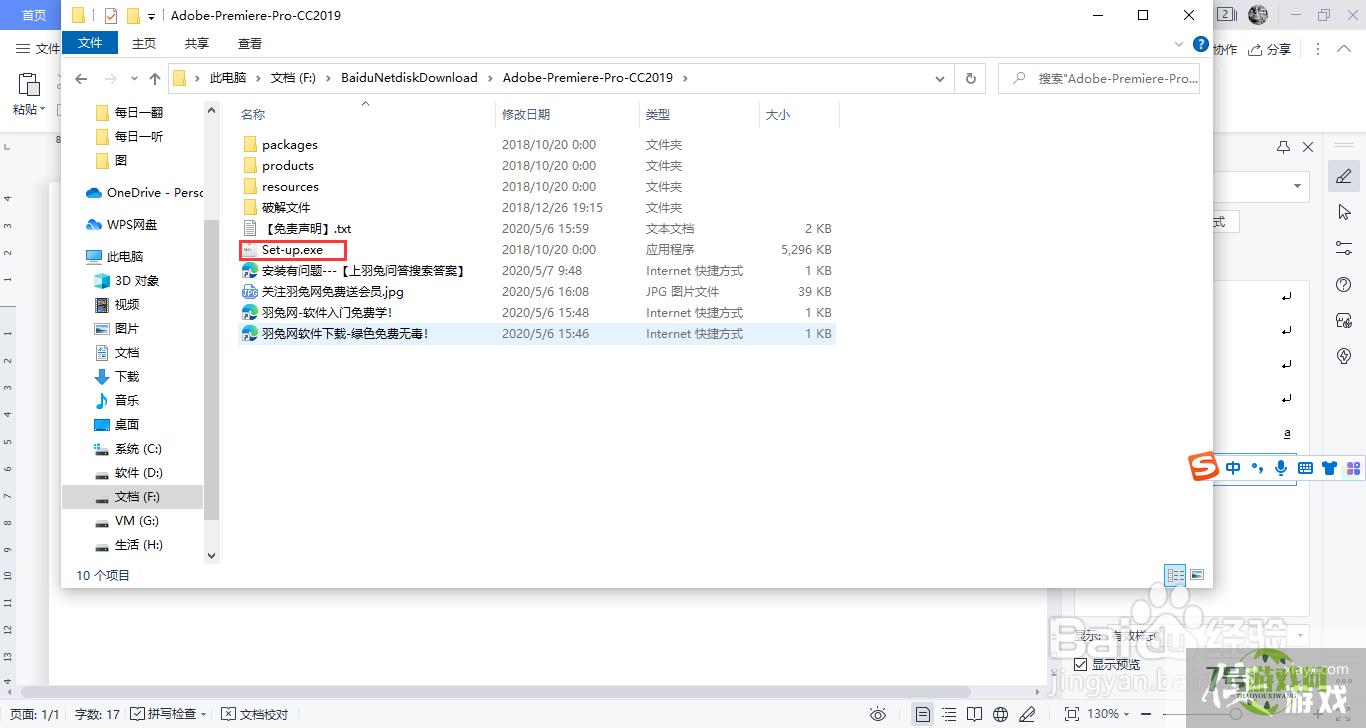Open Explorer 共享 ribbon tab

[x=197, y=43]
